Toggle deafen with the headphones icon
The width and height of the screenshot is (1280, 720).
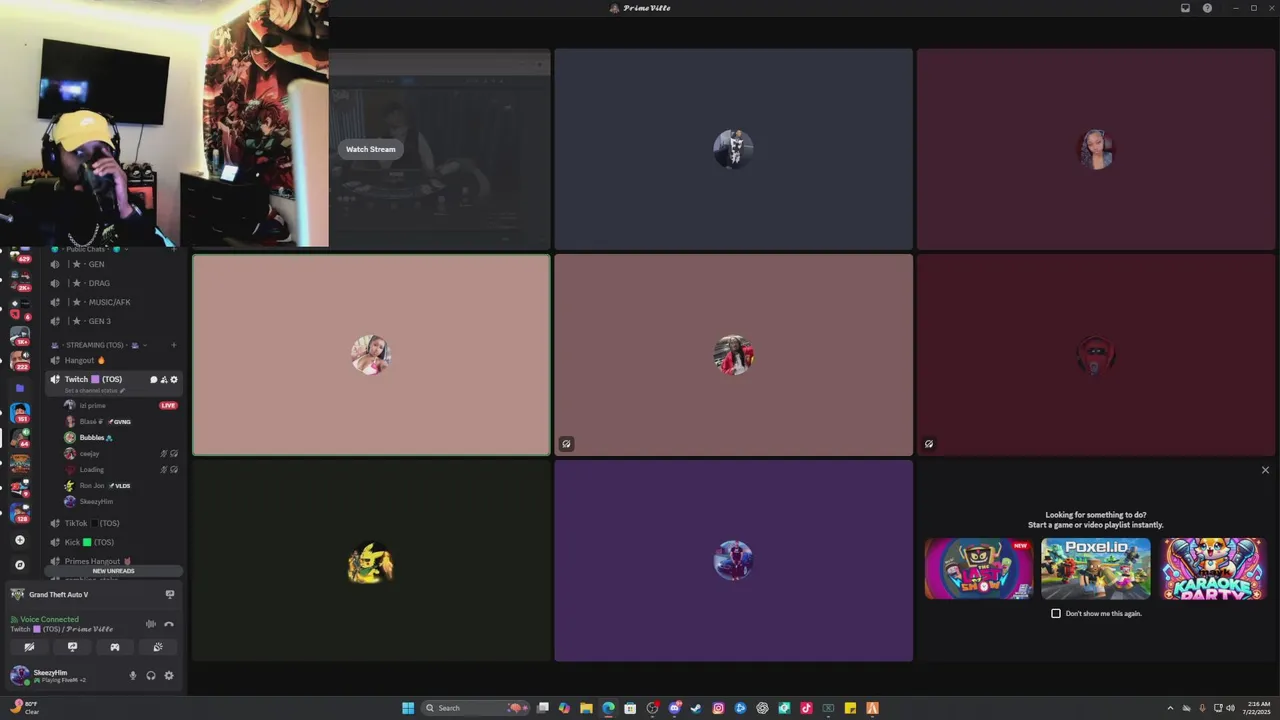(151, 676)
